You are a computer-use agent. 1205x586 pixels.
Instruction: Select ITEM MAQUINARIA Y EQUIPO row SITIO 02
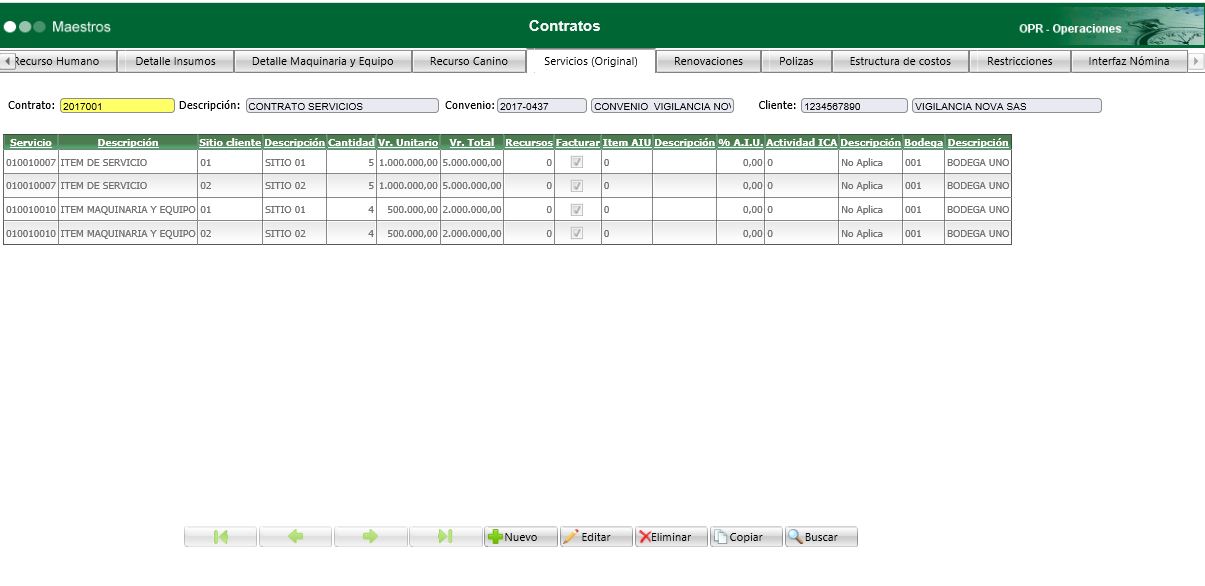tap(507, 234)
